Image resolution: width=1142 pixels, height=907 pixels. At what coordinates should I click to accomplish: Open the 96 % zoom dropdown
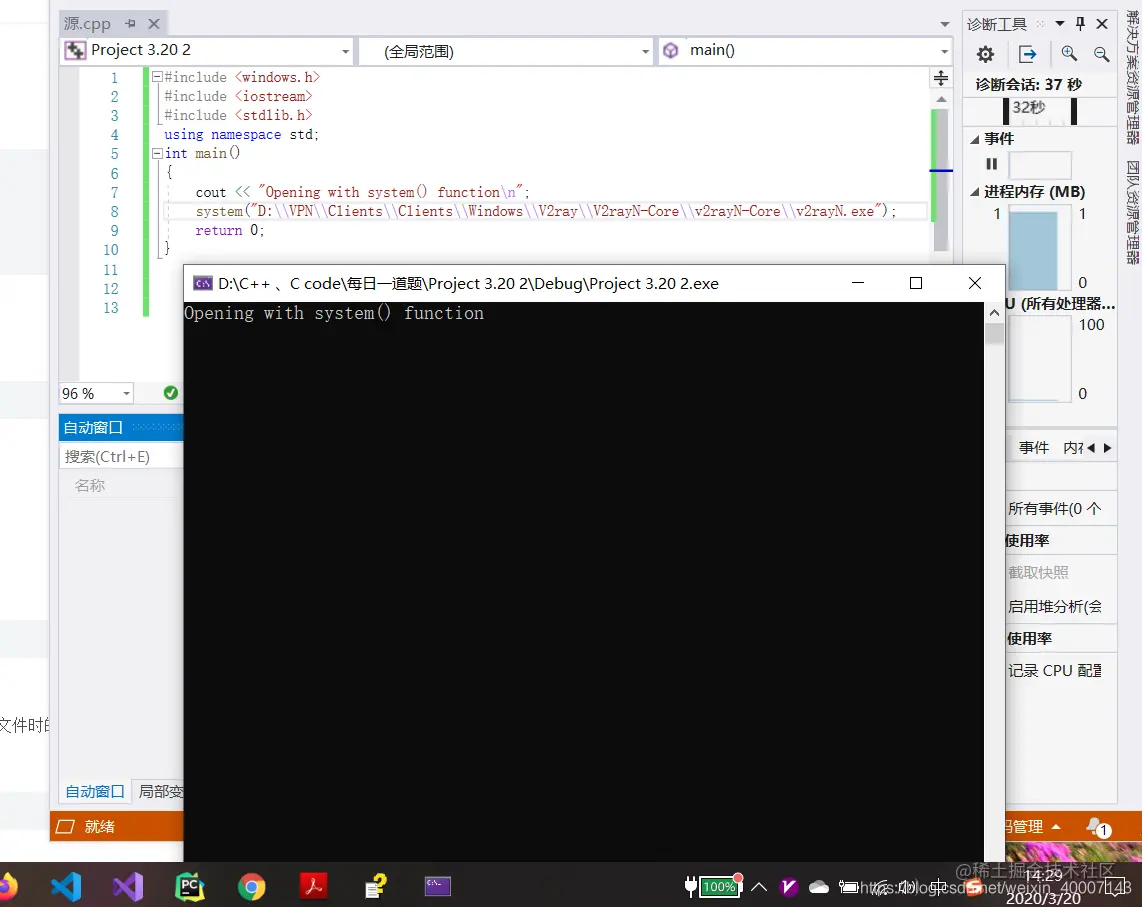[126, 393]
